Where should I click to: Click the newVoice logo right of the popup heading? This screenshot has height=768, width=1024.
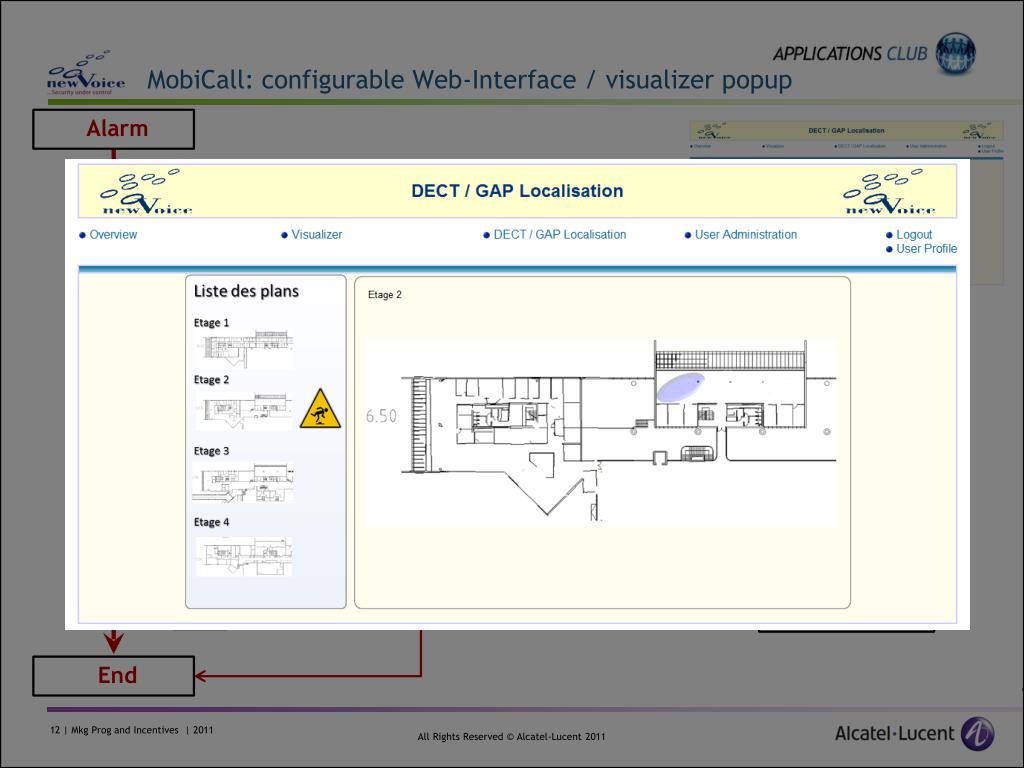tap(889, 191)
